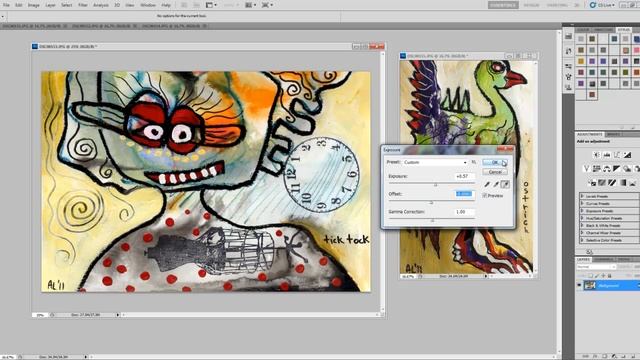Image resolution: width=640 pixels, height=360 pixels.
Task: Open the Image menu
Action: click(33, 5)
